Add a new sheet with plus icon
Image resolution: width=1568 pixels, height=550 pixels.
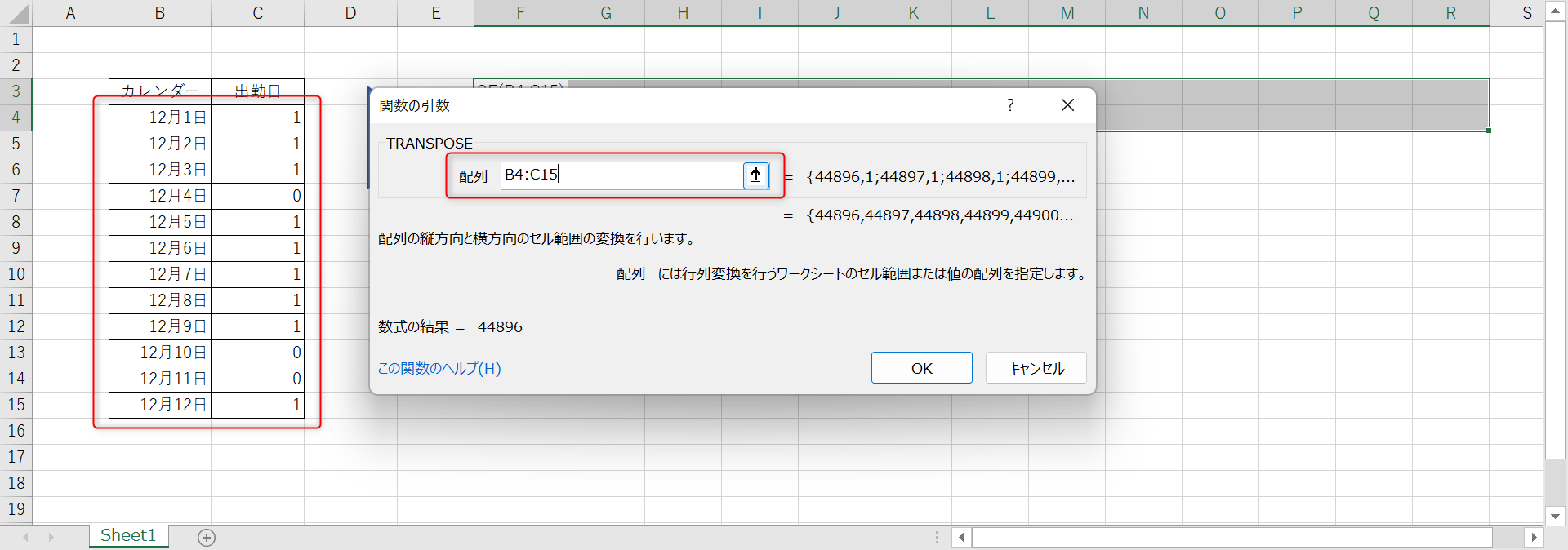tap(207, 537)
